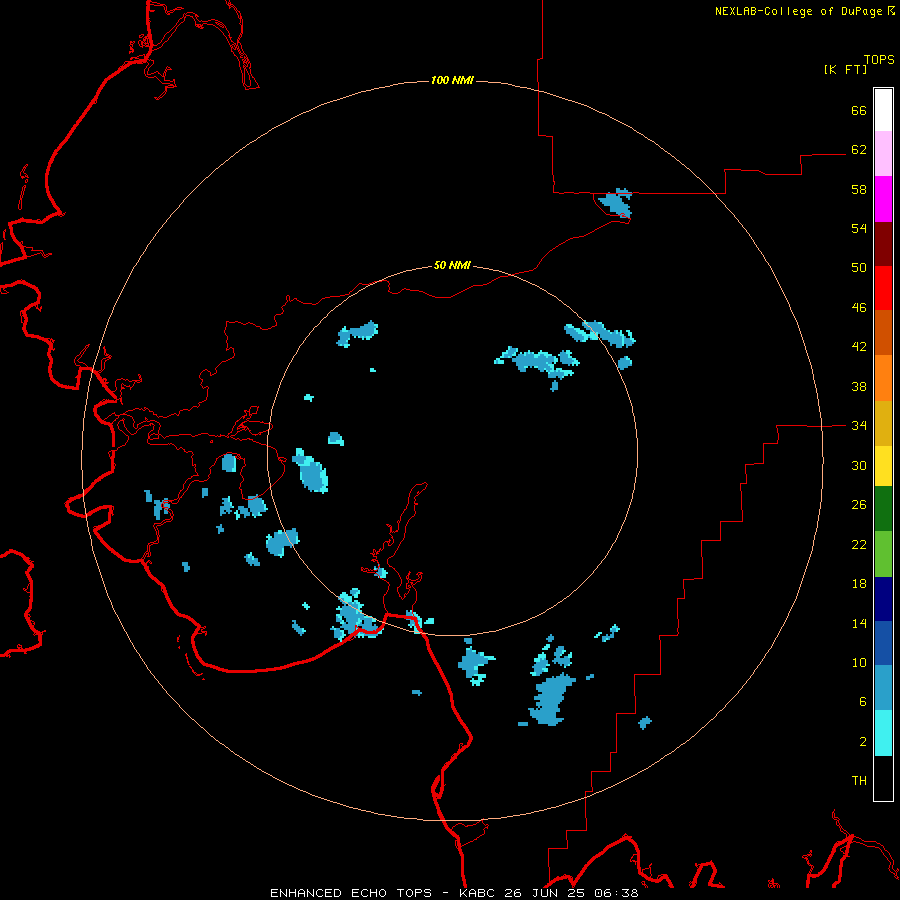The width and height of the screenshot is (900, 900).
Task: Click the 50 value on the legend
Action: coord(859,268)
